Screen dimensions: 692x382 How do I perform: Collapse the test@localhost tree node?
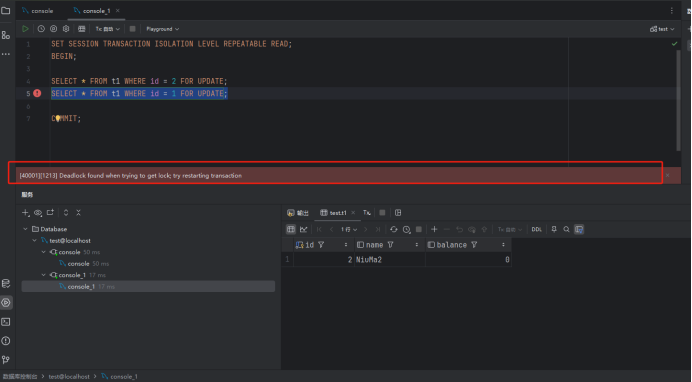pos(34,240)
